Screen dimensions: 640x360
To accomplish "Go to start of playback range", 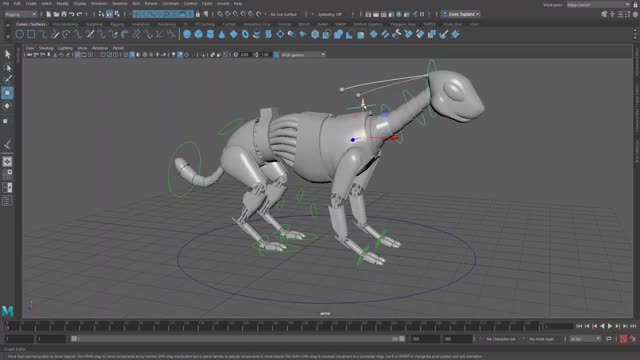I will coord(579,326).
